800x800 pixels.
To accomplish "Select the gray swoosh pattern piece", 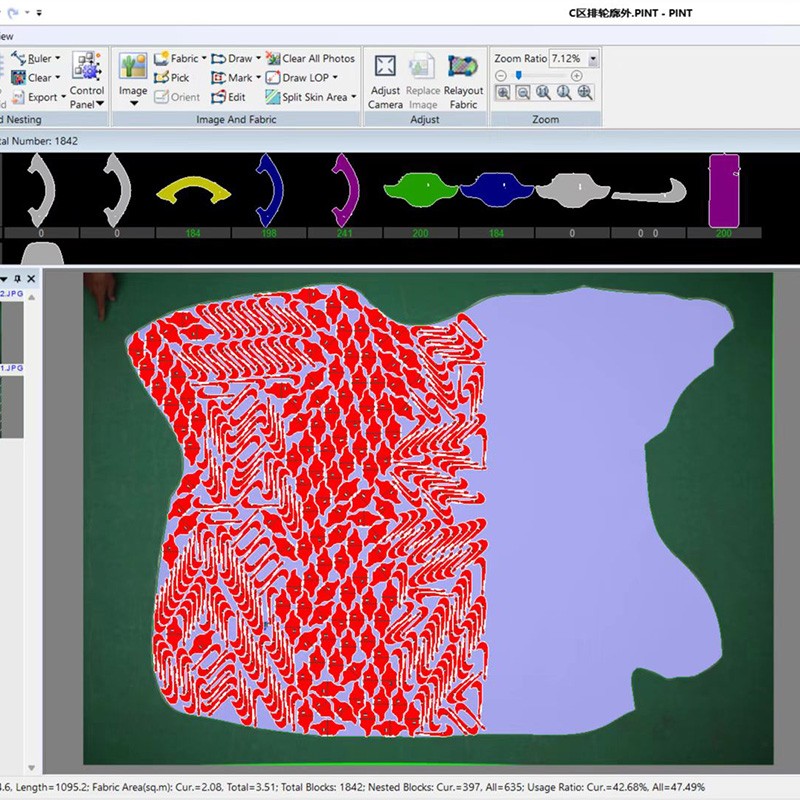I will point(649,191).
